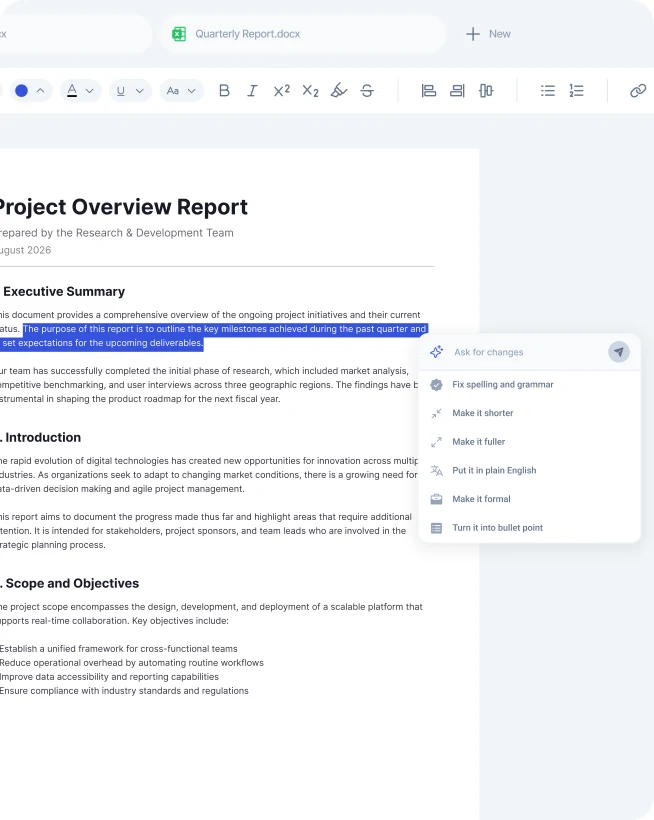Image resolution: width=654 pixels, height=820 pixels.
Task: Click the green spreadsheet file icon
Action: pos(179,34)
